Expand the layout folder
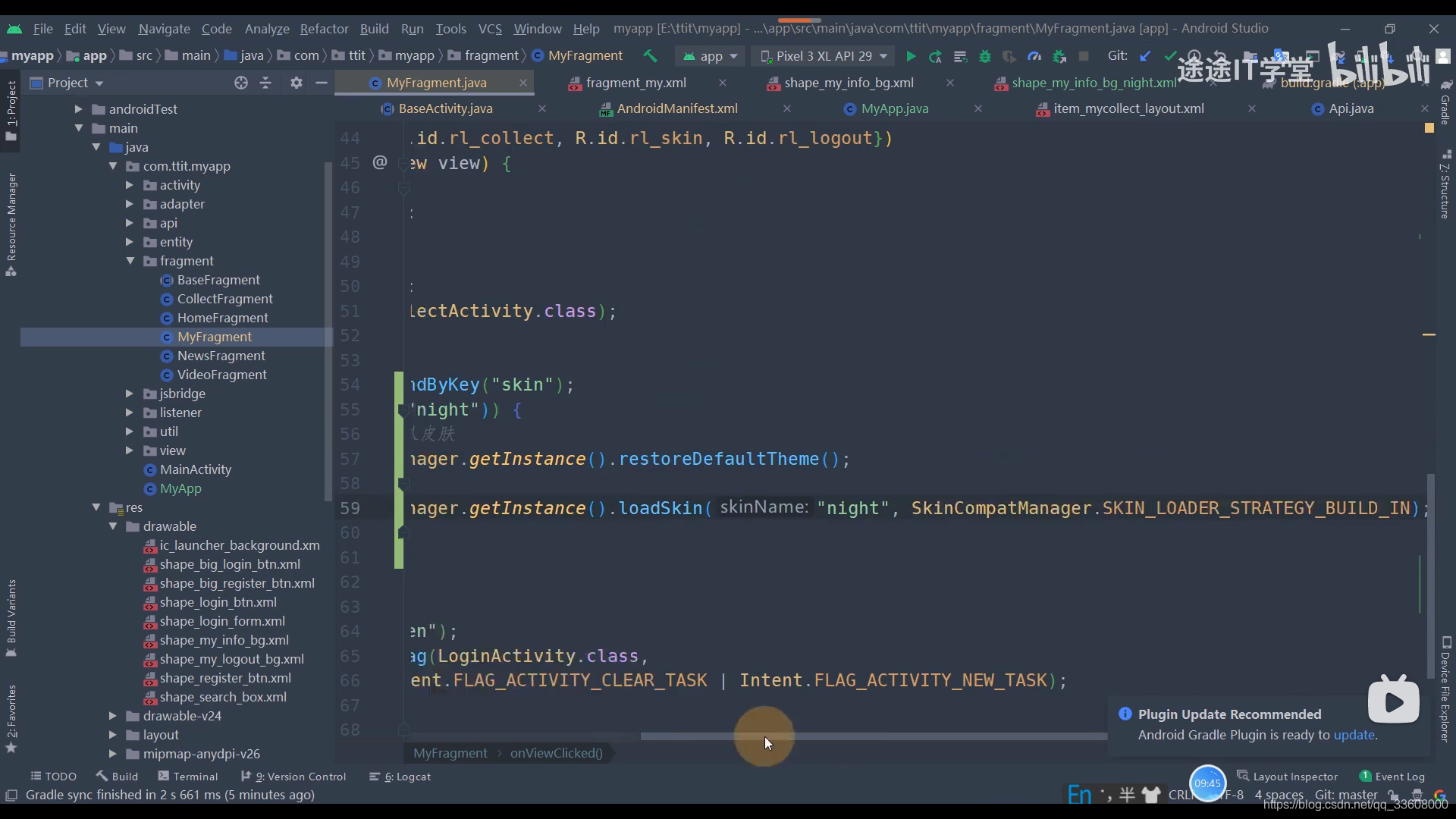This screenshot has width=1456, height=819. point(113,735)
